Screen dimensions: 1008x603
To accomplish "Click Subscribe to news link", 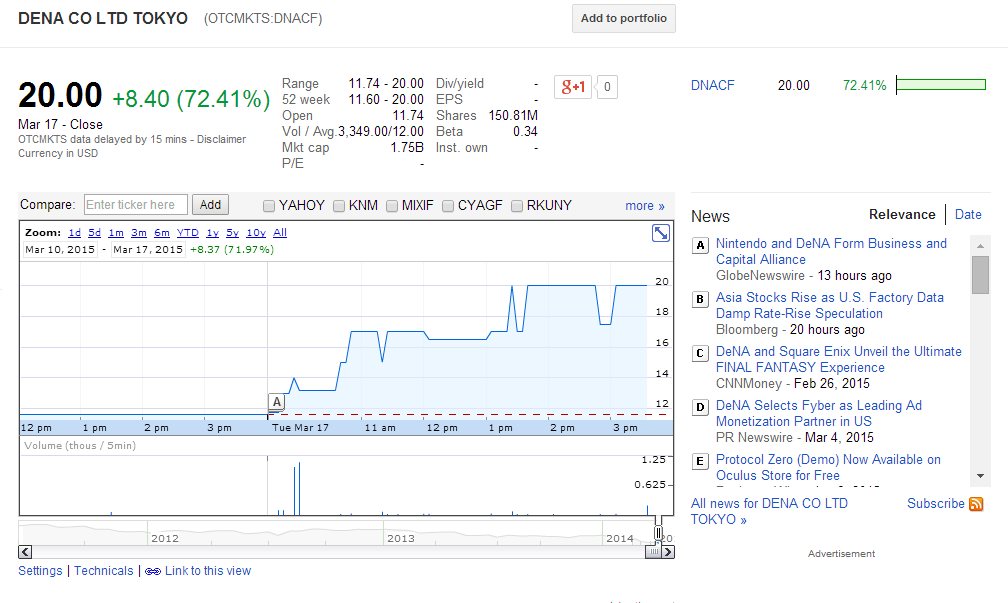I will pyautogui.click(x=935, y=504).
